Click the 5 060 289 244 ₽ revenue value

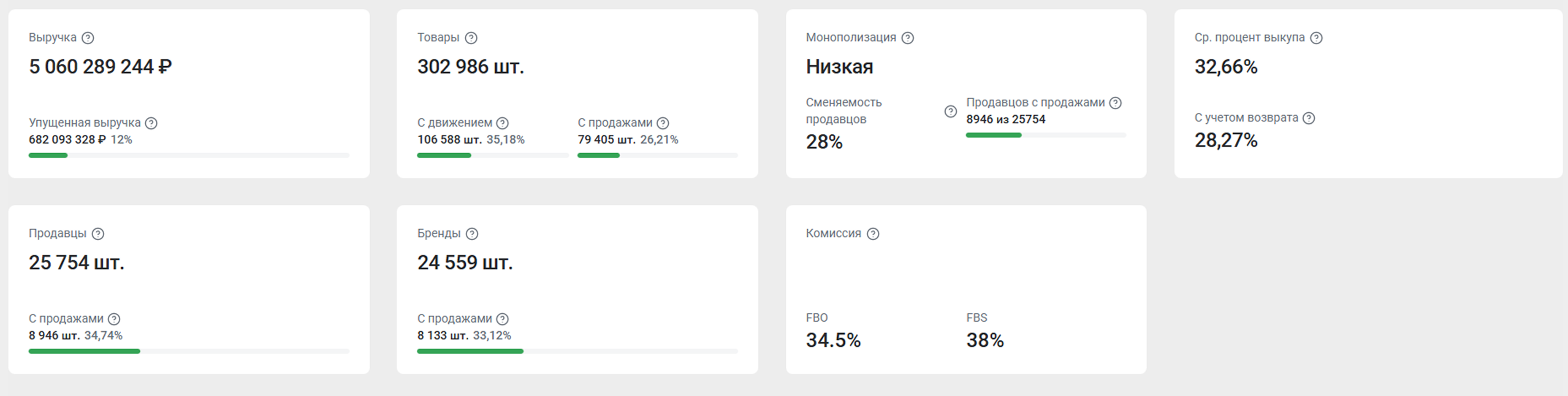[x=100, y=66]
